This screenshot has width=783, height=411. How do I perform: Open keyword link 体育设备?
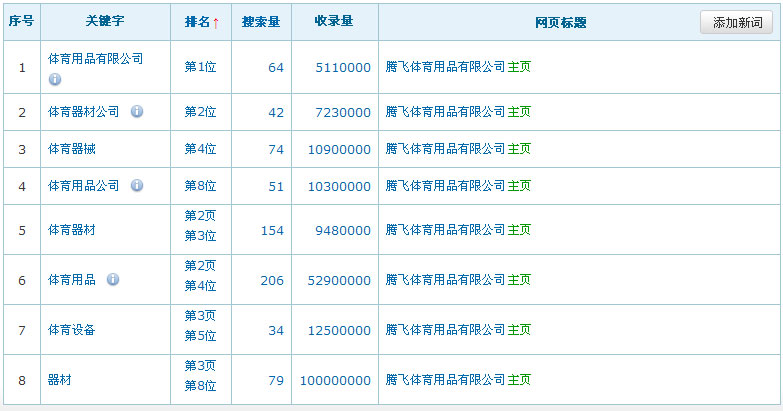point(72,329)
